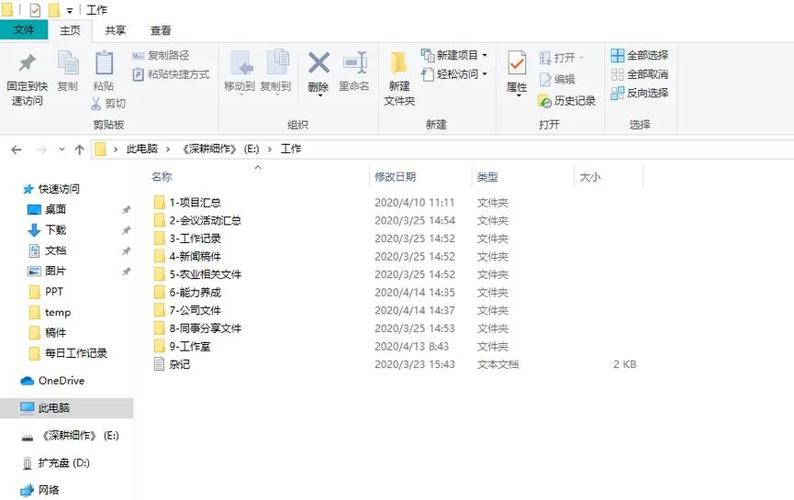
Task: Sort files by Date Modified column header
Action: pyautogui.click(x=395, y=177)
